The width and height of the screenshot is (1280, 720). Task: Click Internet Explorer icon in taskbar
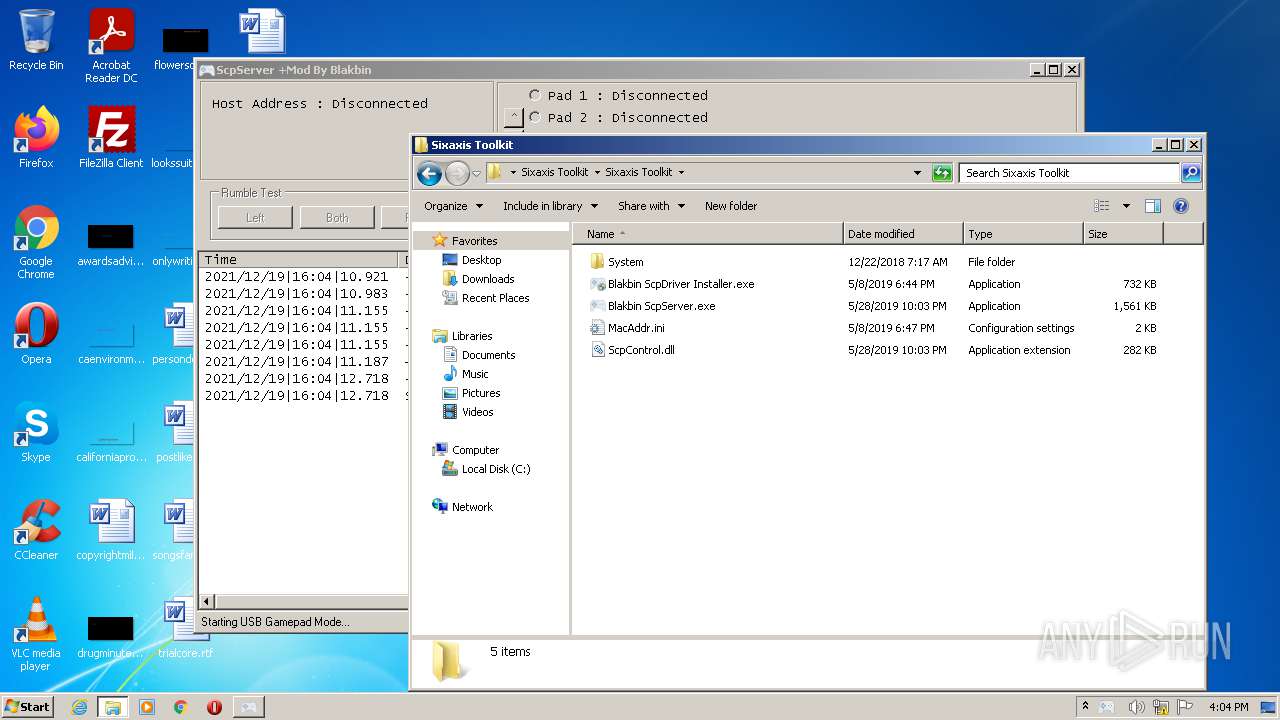[x=79, y=707]
